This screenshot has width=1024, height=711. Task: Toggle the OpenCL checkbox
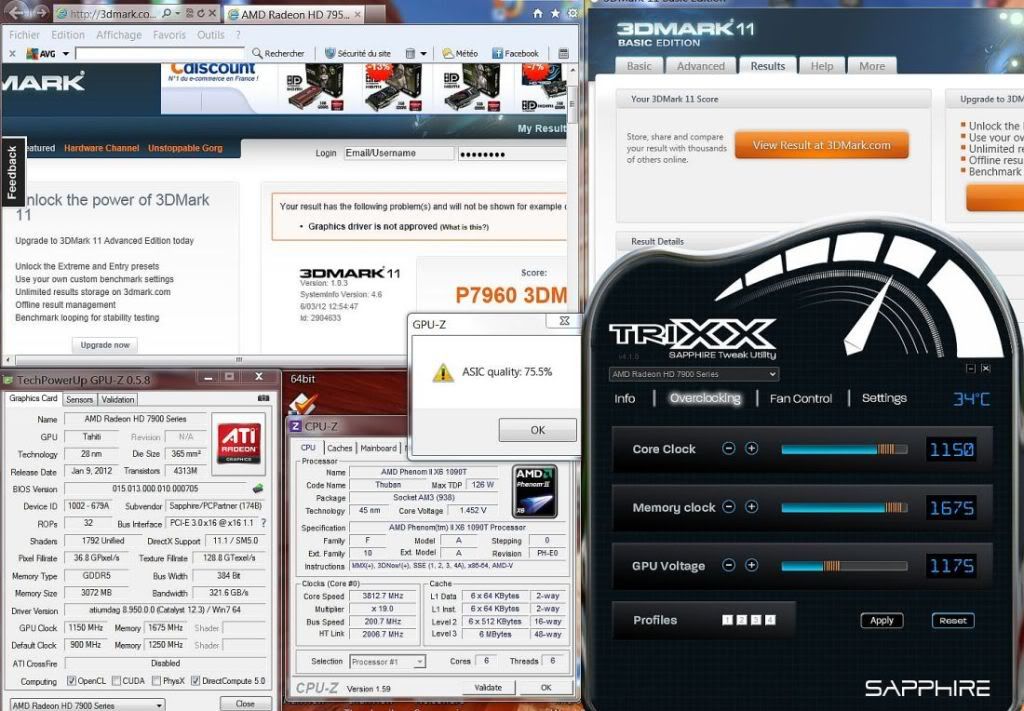point(71,681)
